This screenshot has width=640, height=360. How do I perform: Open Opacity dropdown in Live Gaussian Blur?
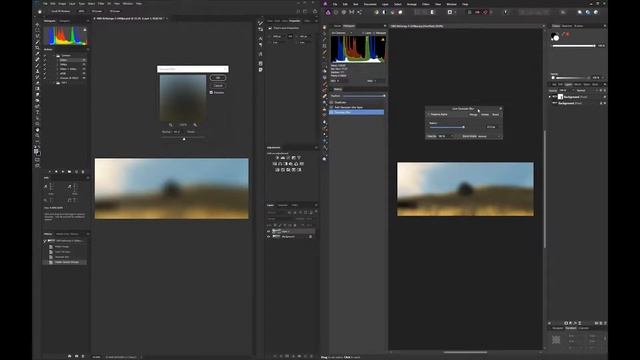click(445, 136)
